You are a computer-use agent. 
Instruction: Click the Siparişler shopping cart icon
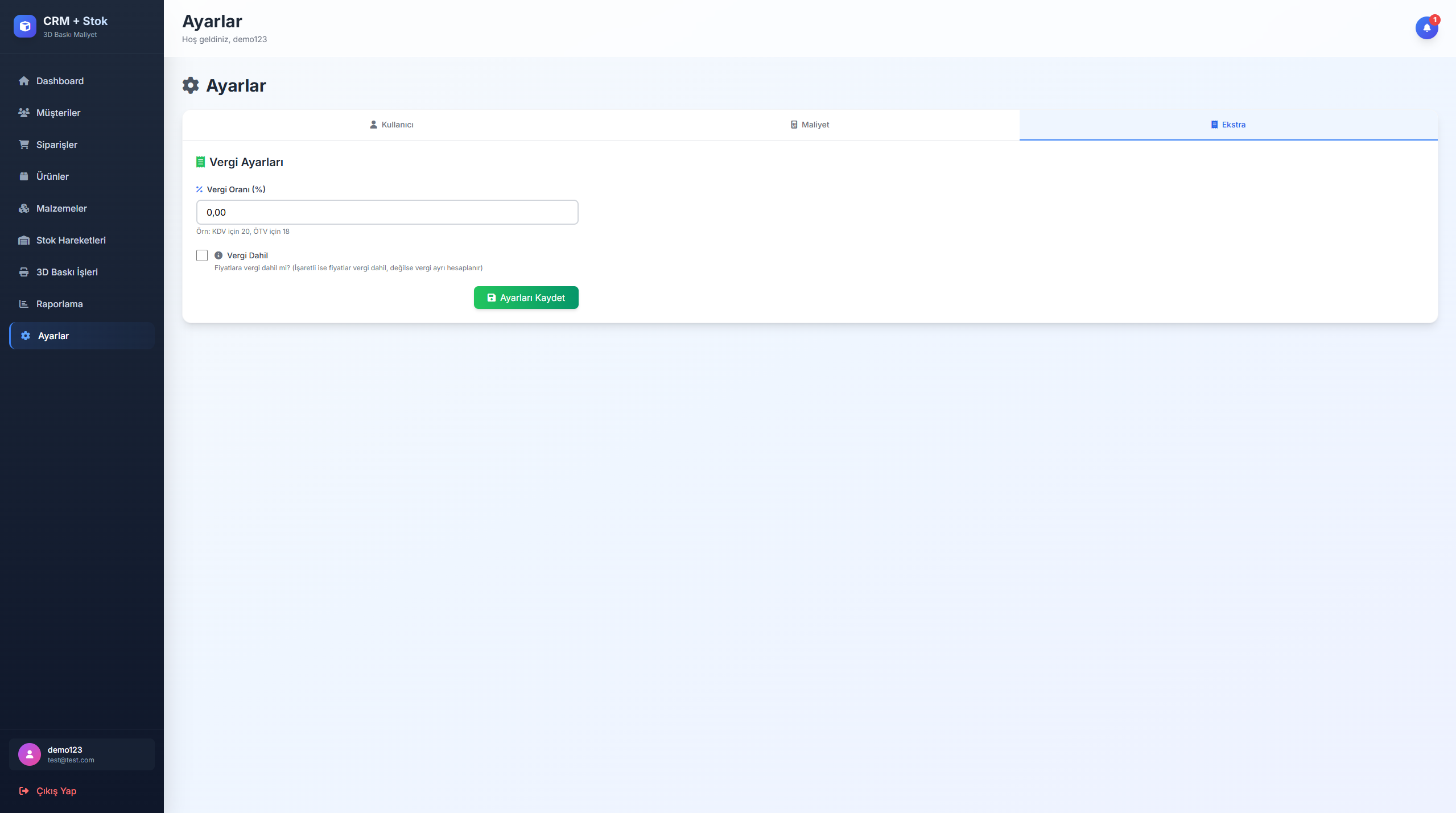pos(24,145)
